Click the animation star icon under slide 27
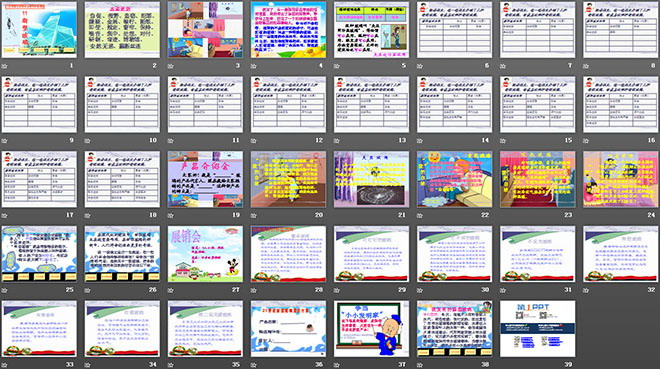The width and height of the screenshot is (660, 369). [x=171, y=290]
